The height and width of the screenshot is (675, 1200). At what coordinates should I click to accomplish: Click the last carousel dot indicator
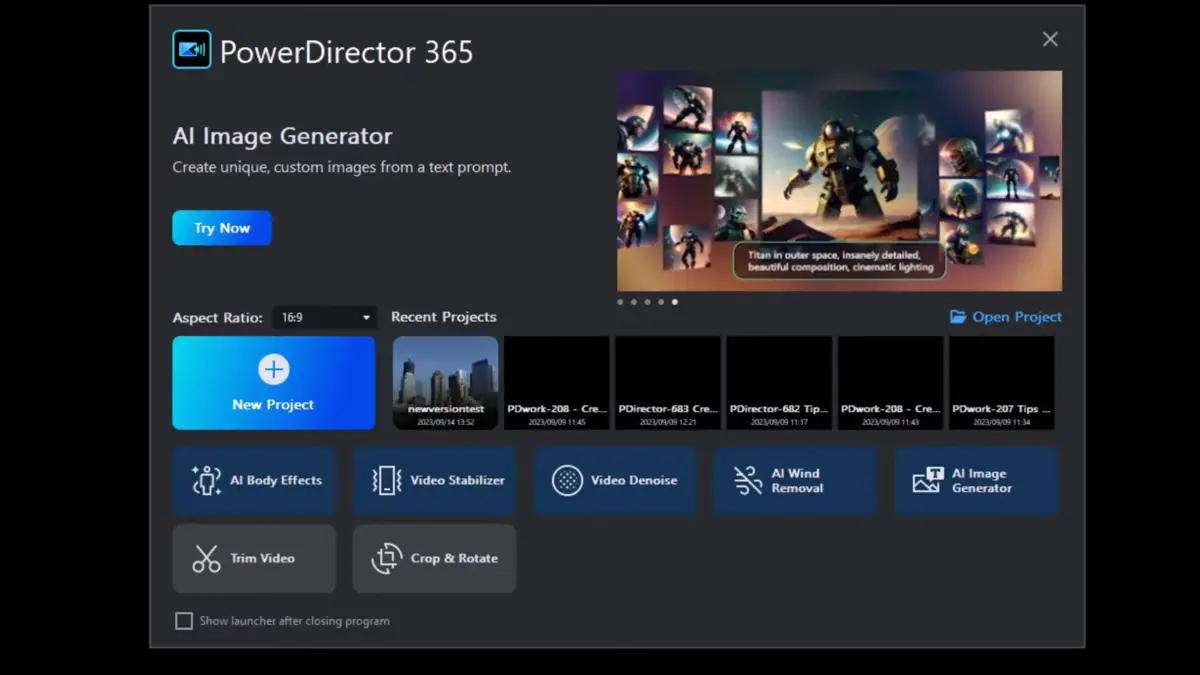[x=675, y=301]
